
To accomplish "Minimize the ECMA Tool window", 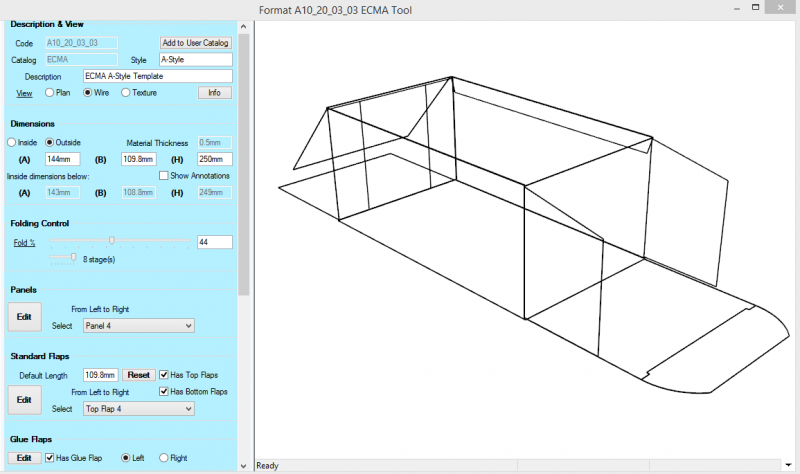I will click(x=737, y=9).
